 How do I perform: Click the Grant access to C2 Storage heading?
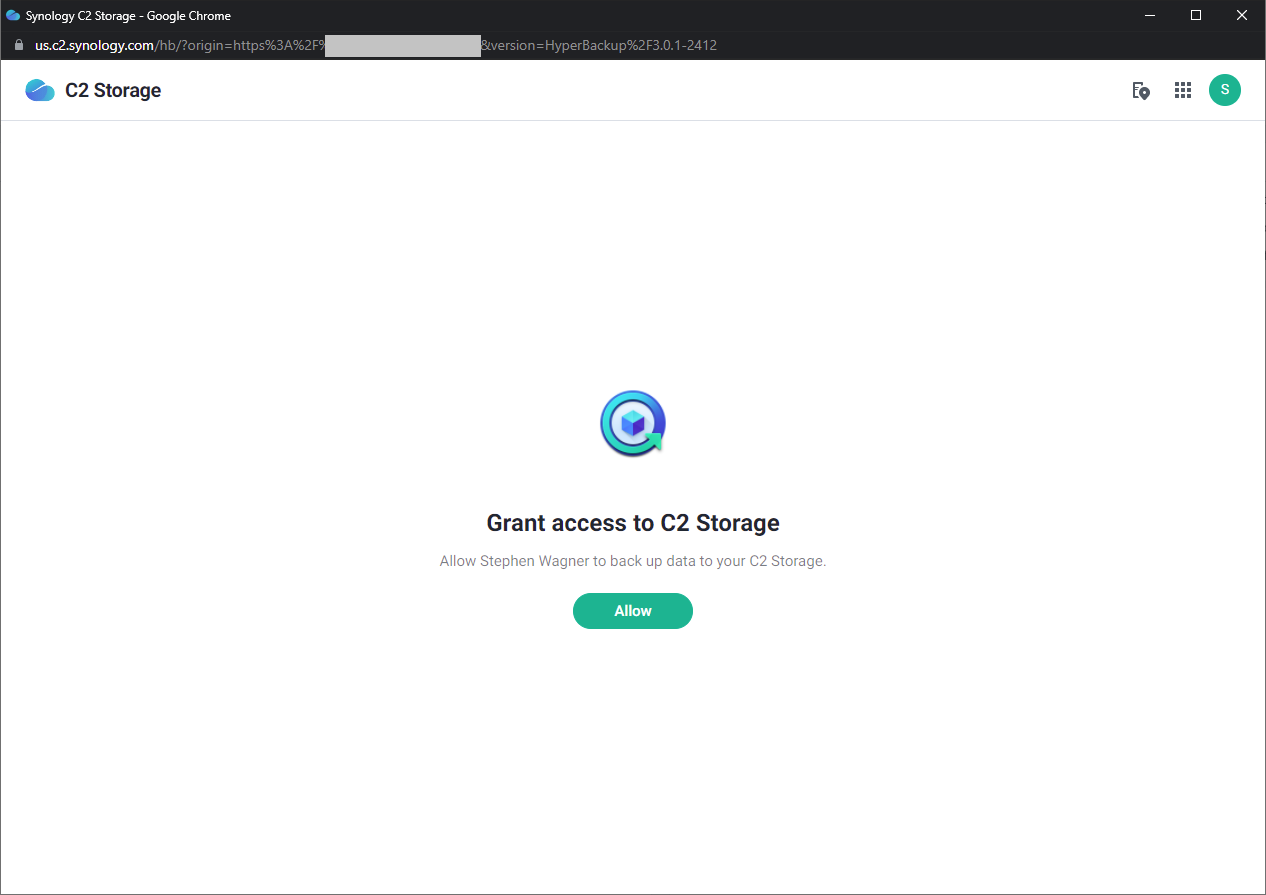633,523
